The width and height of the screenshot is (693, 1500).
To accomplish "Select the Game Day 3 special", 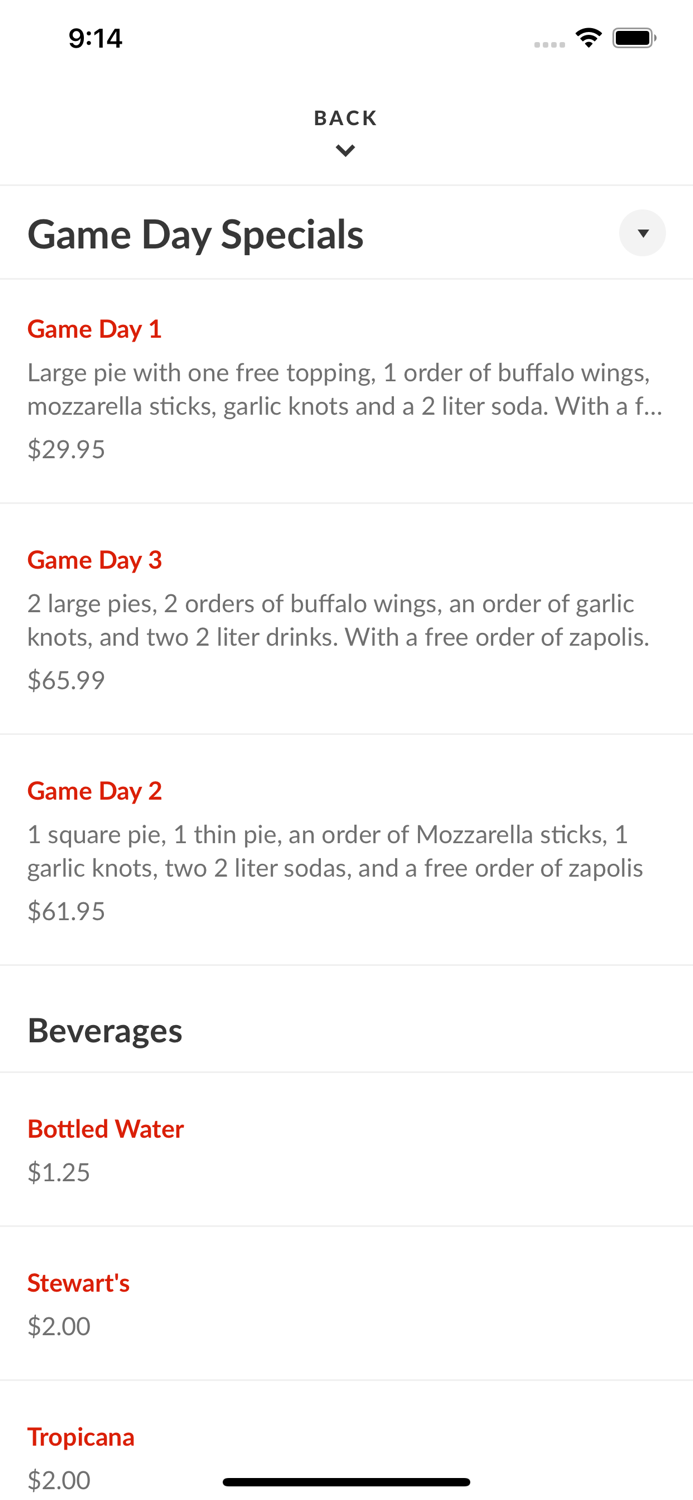I will 94,560.
